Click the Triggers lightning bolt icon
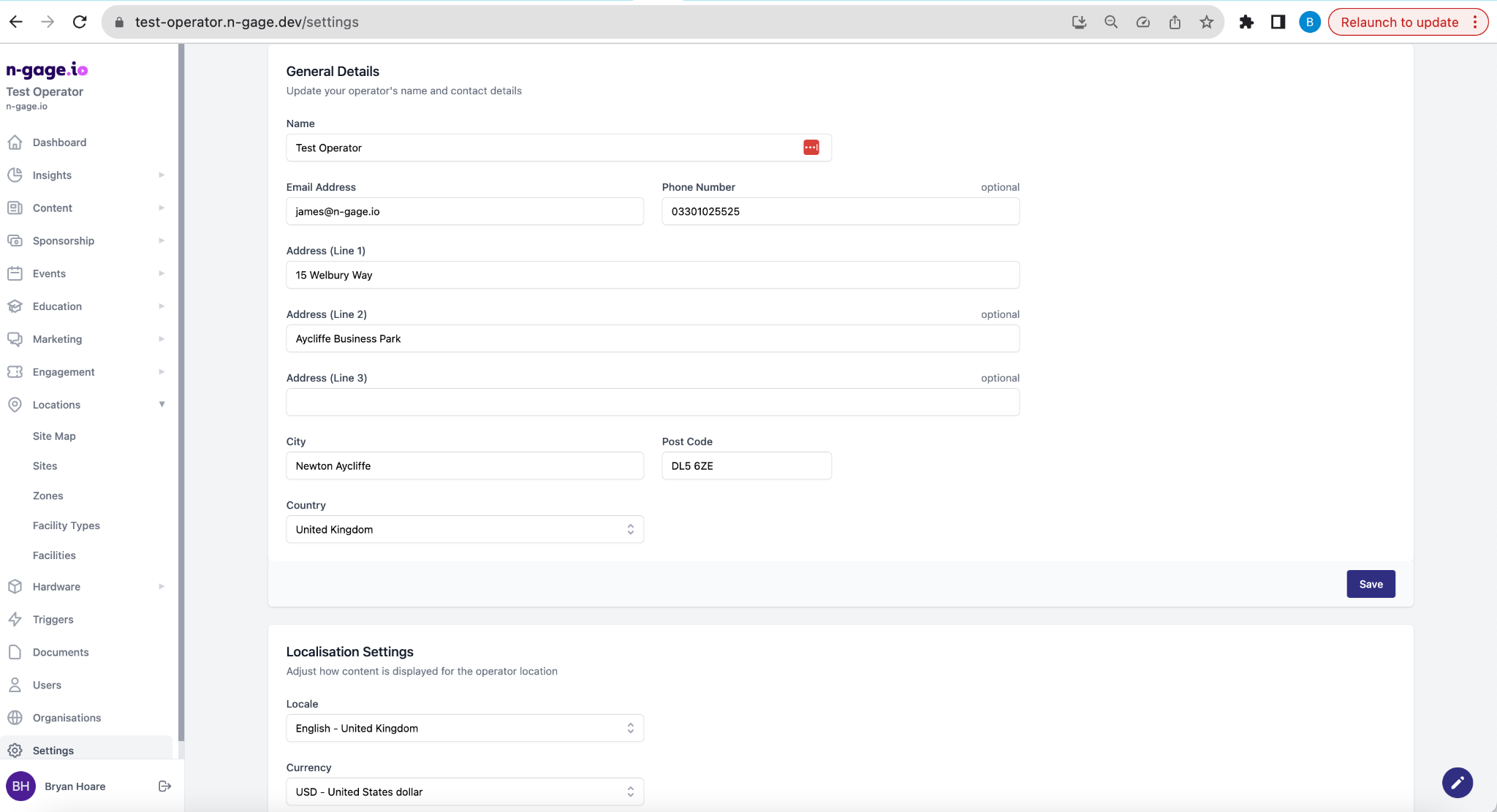Image resolution: width=1497 pixels, height=812 pixels. coord(15,620)
